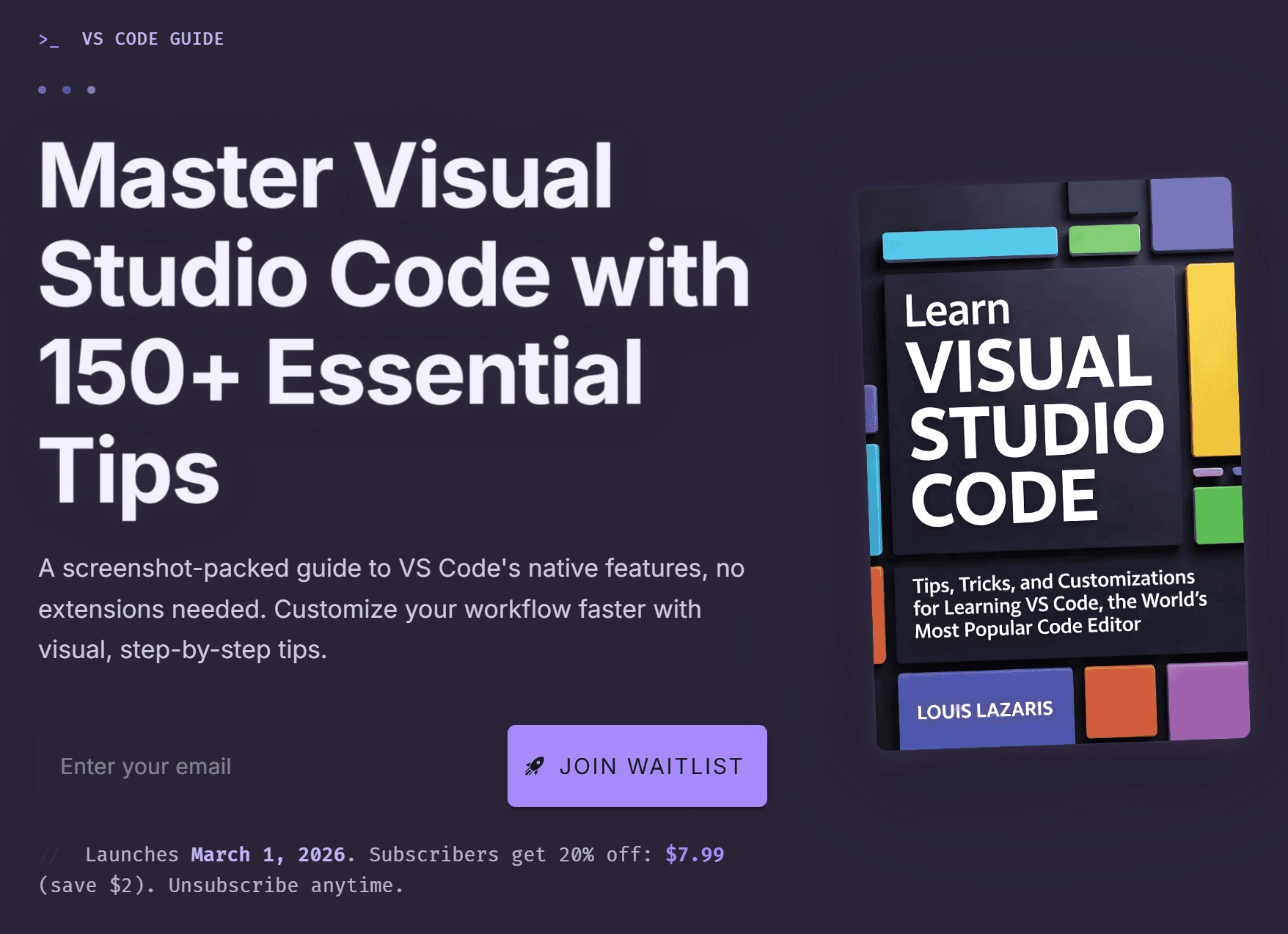Click the rightmost purple dot indicator

coord(91,90)
